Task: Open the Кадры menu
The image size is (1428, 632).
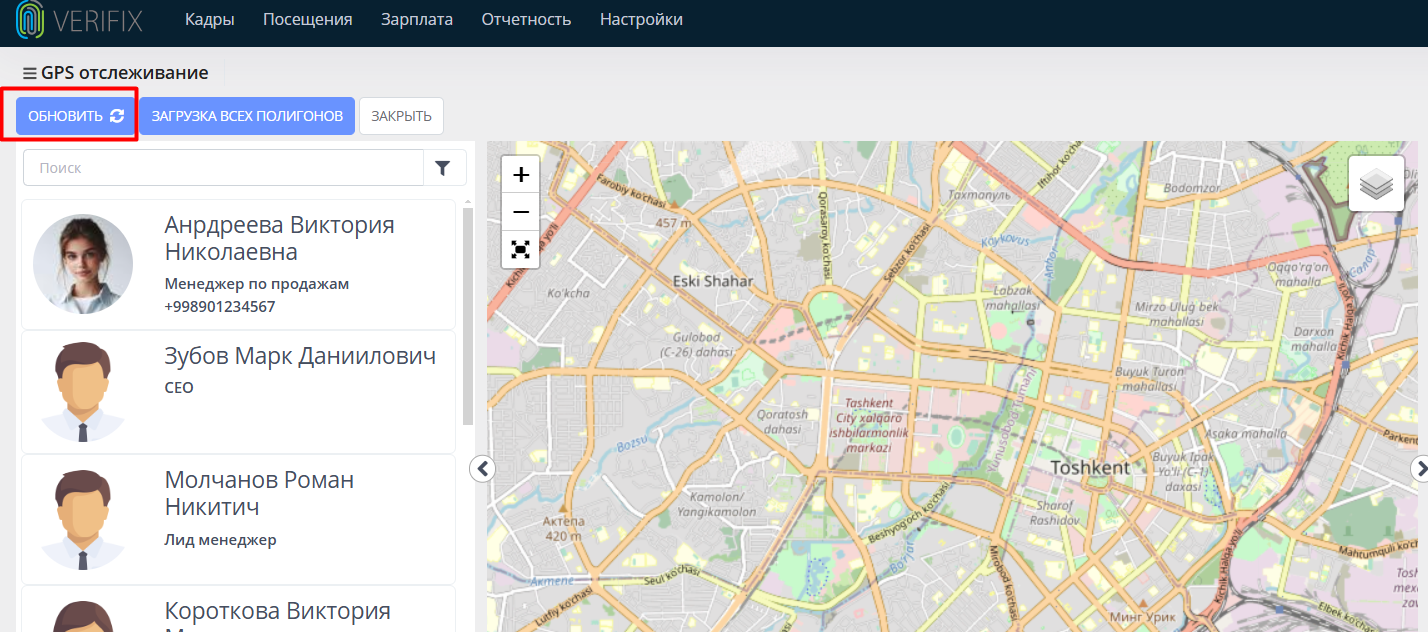Action: 210,20
